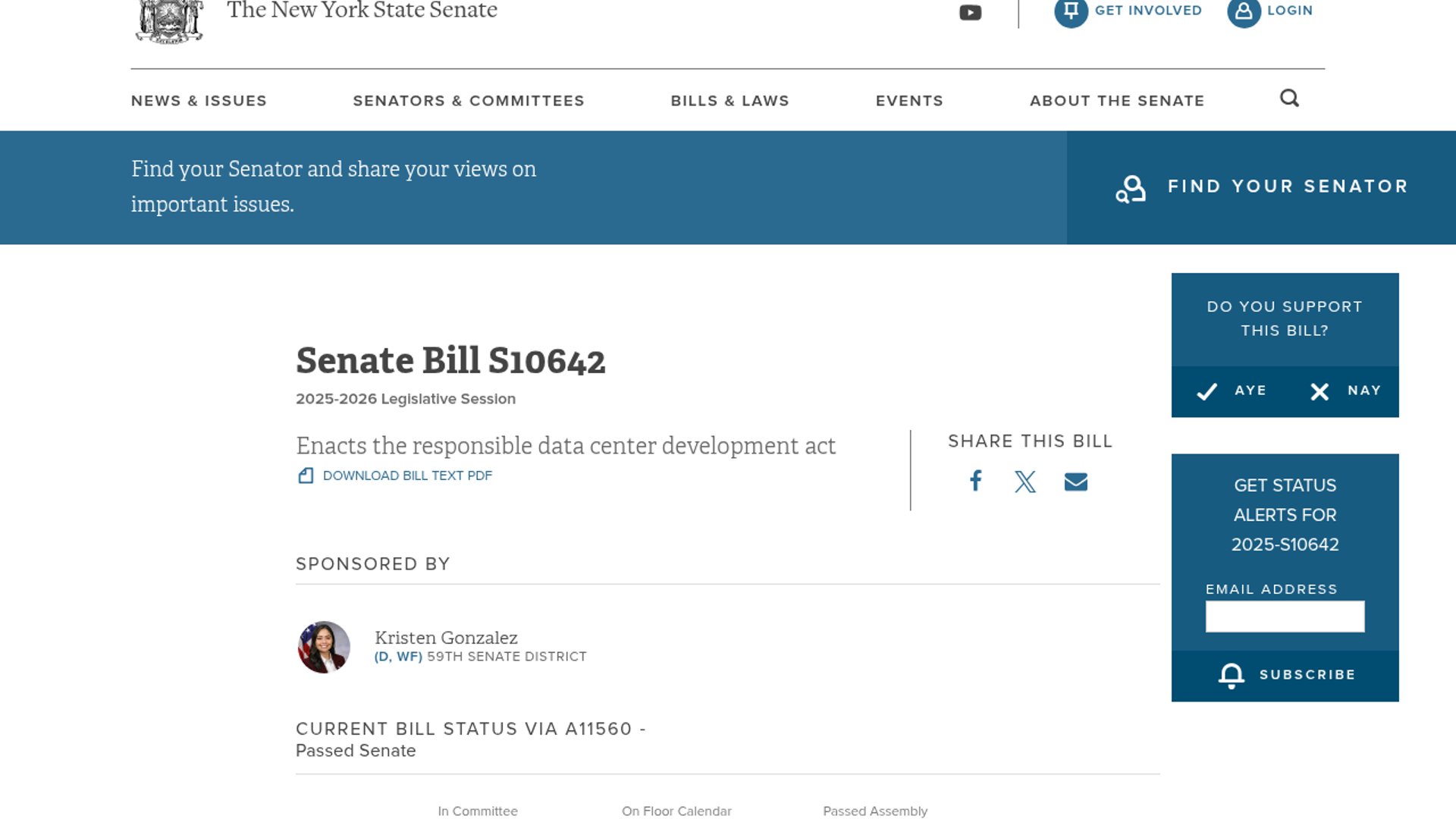The width and height of the screenshot is (1456, 819).
Task: Click the bill summary about data center act
Action: pos(566,446)
